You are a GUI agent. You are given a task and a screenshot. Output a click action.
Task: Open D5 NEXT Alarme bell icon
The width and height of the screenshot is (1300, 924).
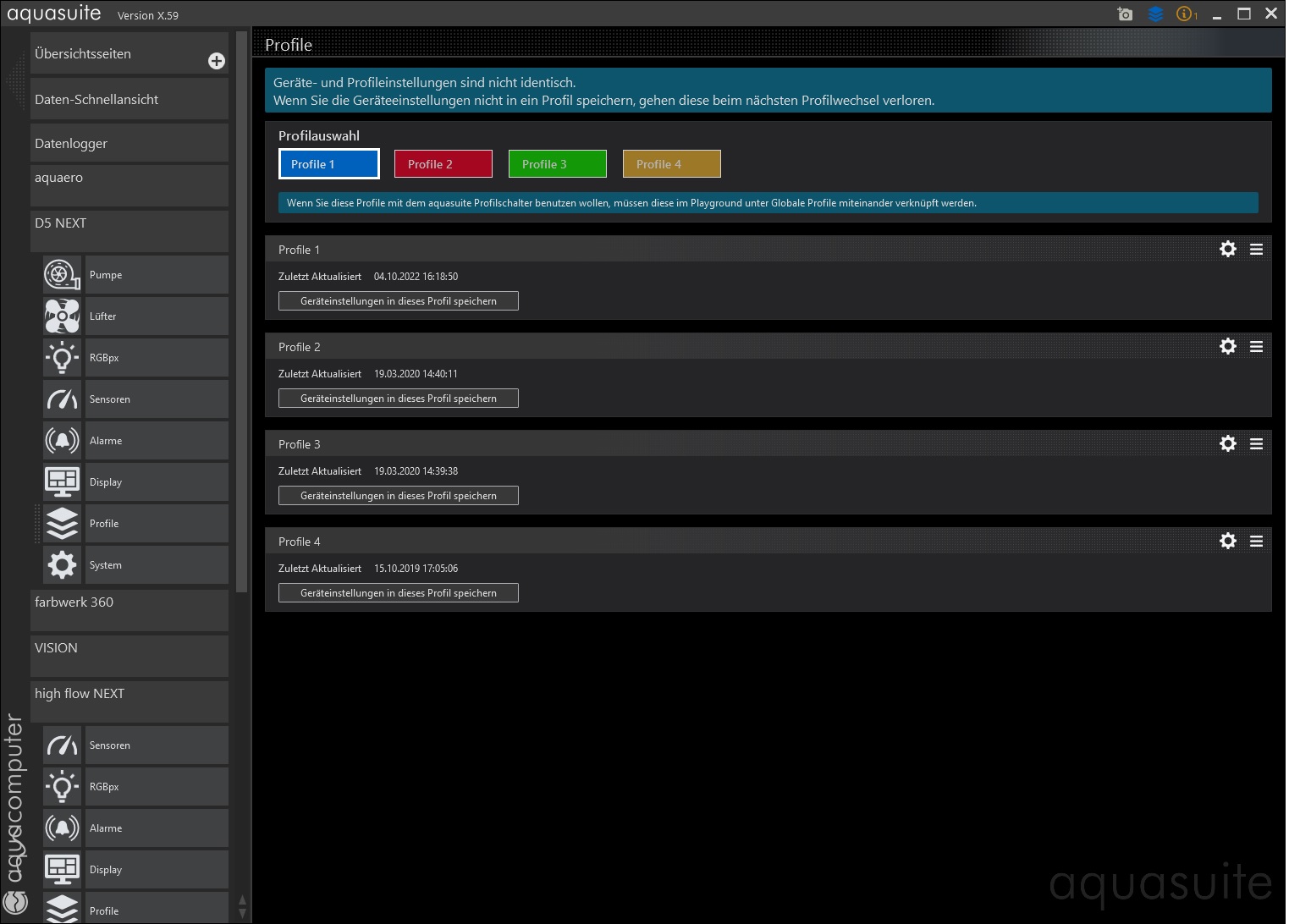pos(62,441)
